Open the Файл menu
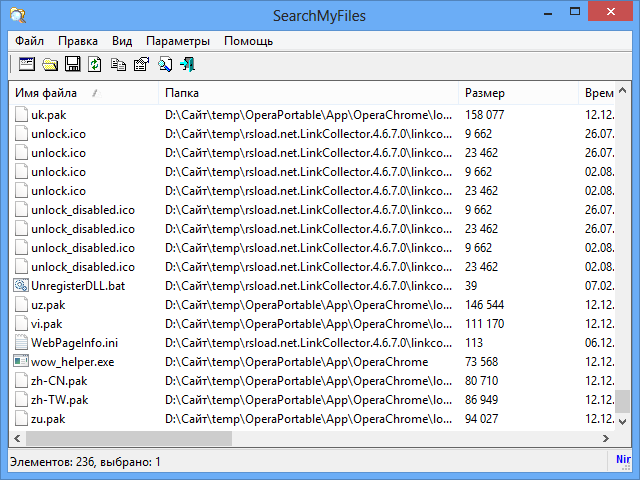 (x=29, y=41)
